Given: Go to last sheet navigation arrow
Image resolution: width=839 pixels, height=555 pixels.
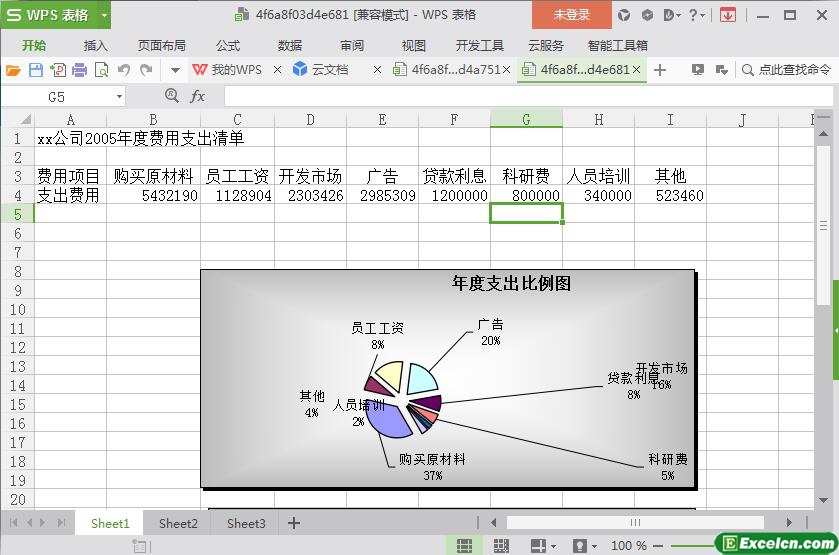Looking at the screenshot, I should tap(62, 522).
